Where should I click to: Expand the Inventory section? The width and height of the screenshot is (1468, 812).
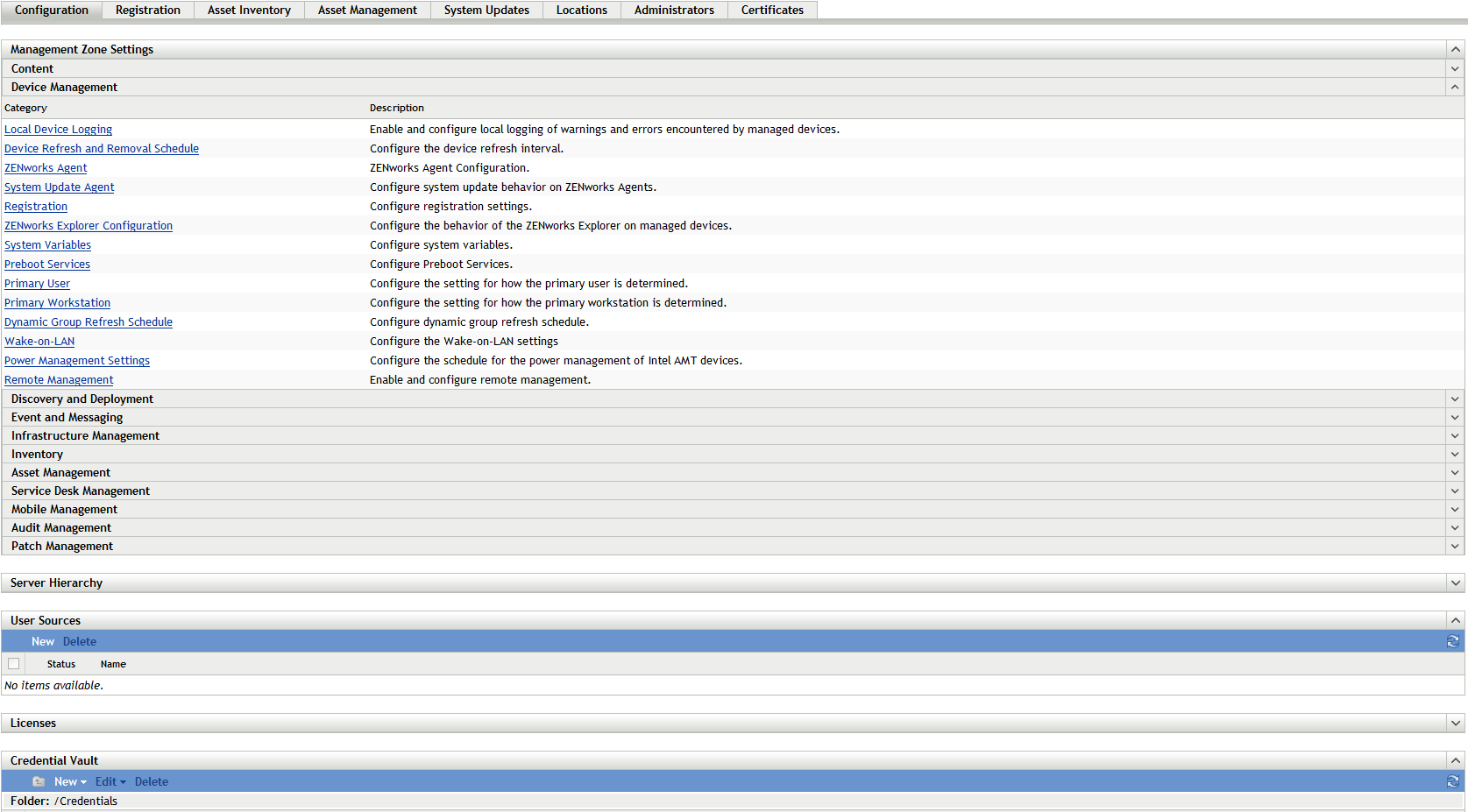coord(1454,454)
